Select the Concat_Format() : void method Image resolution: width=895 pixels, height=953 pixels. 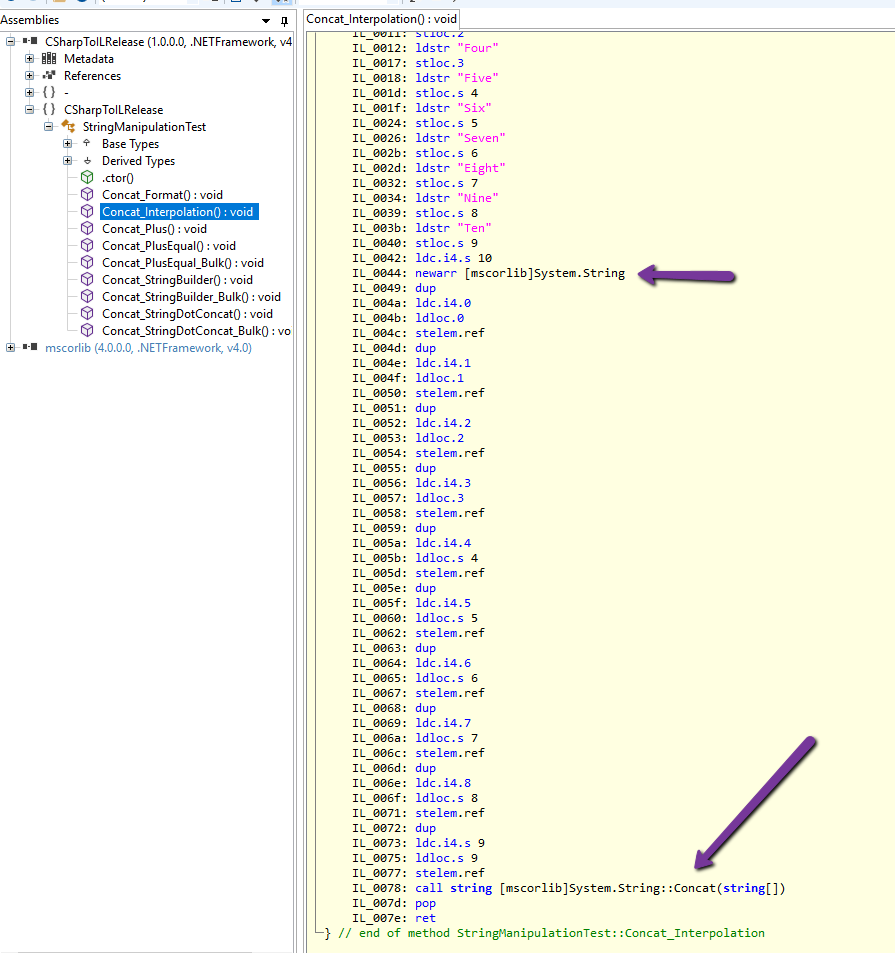tap(161, 194)
